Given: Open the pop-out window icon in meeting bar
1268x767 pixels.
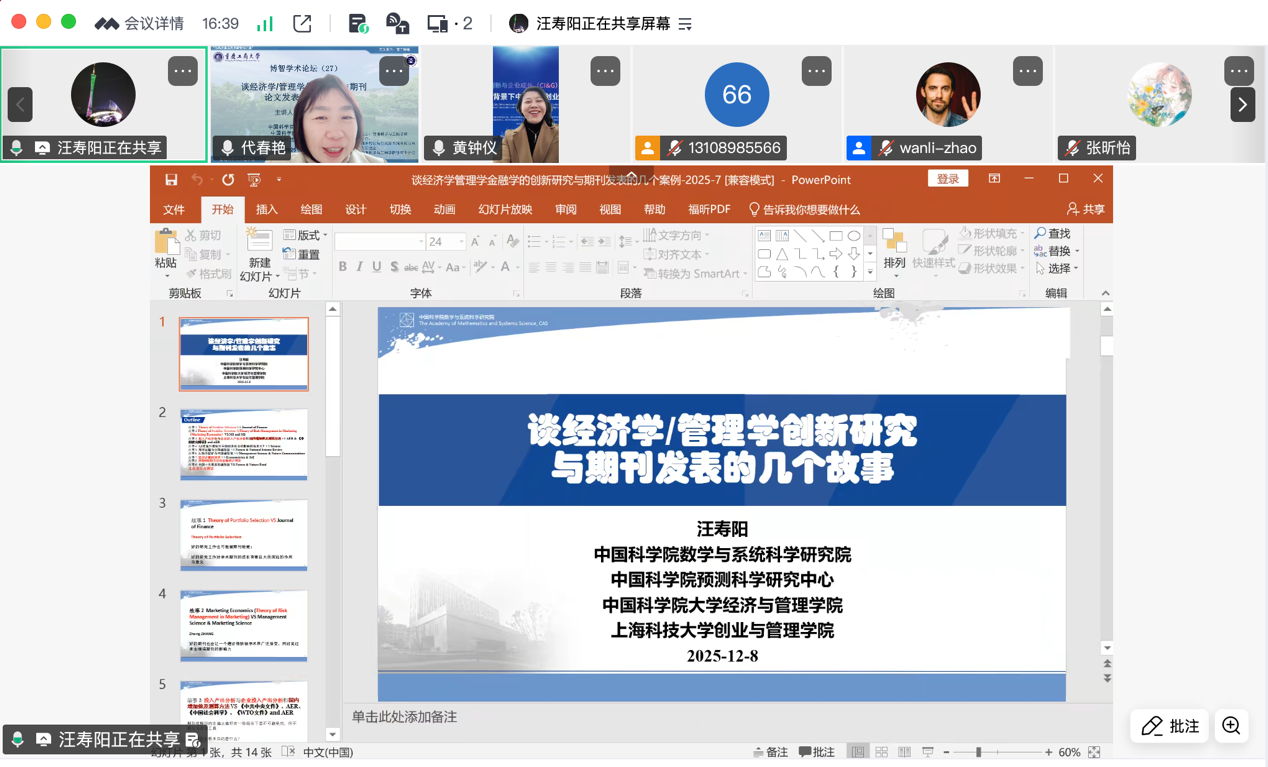Looking at the screenshot, I should click(x=302, y=23).
